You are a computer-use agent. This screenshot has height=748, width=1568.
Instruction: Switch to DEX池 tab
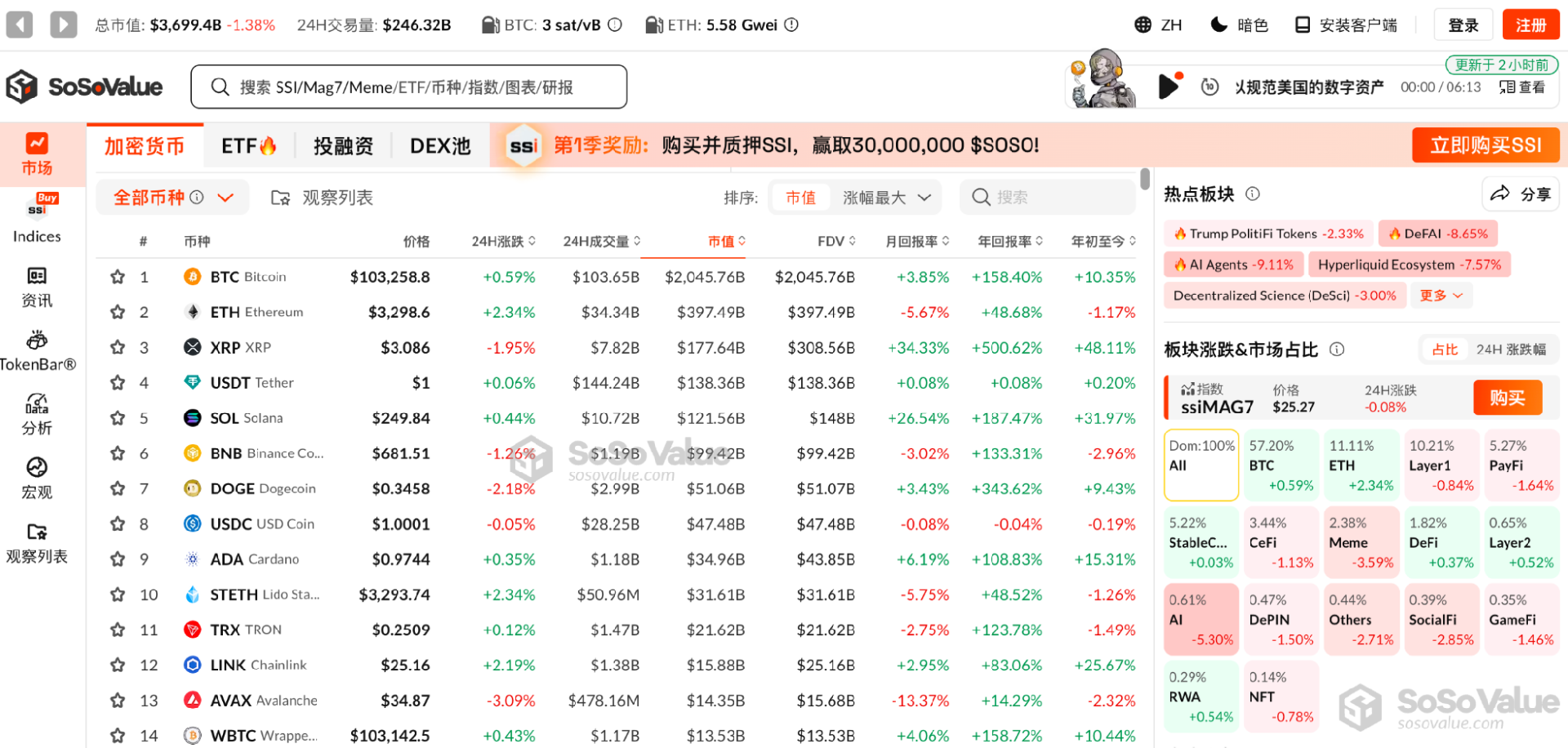pos(440,146)
